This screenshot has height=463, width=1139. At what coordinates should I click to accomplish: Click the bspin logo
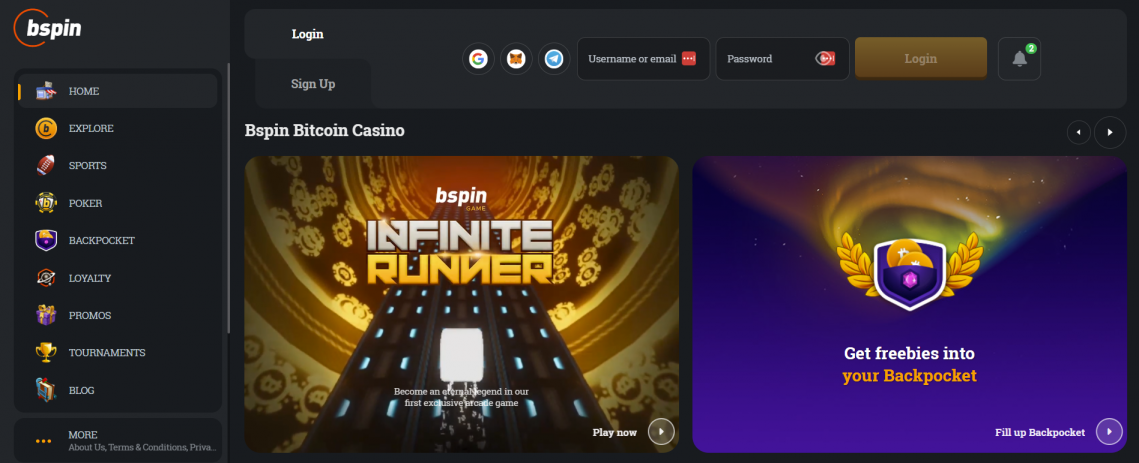[48, 28]
